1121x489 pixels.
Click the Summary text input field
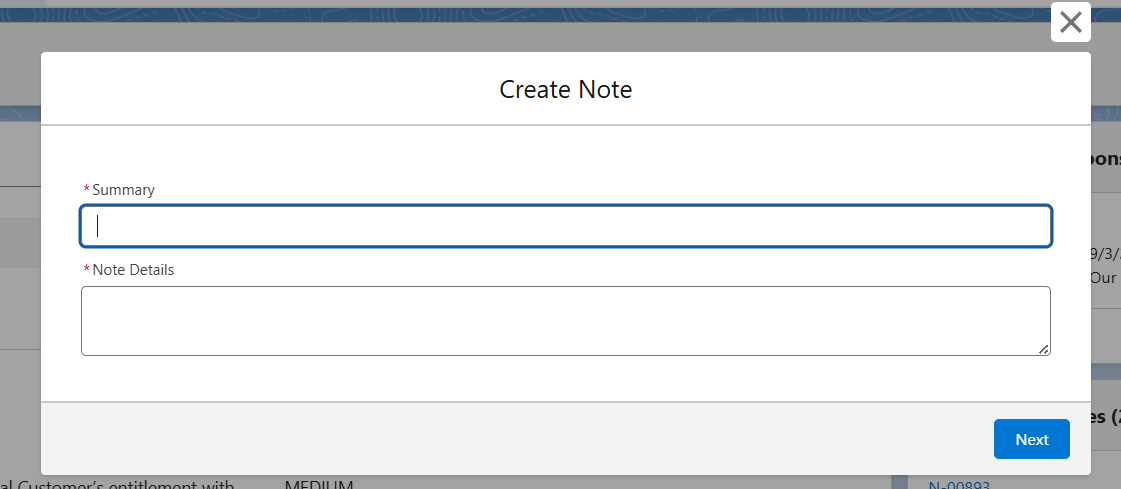[565, 226]
